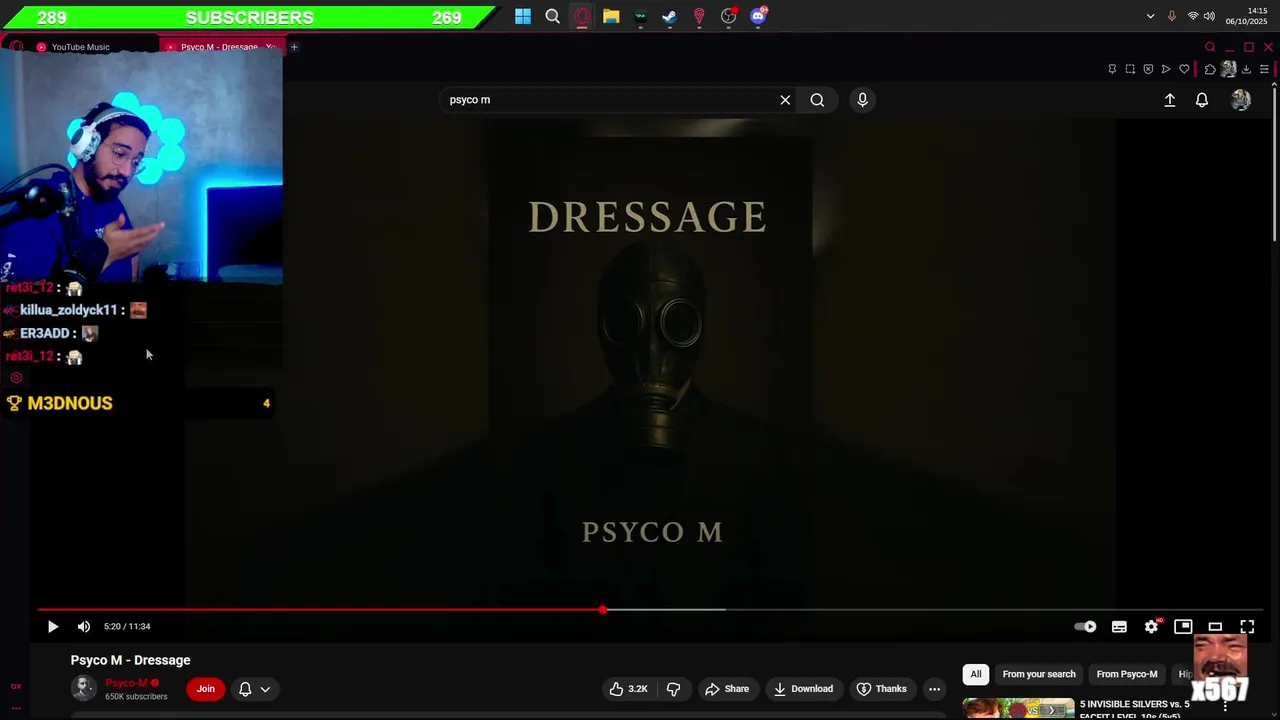Open a new browser tab

(294, 47)
